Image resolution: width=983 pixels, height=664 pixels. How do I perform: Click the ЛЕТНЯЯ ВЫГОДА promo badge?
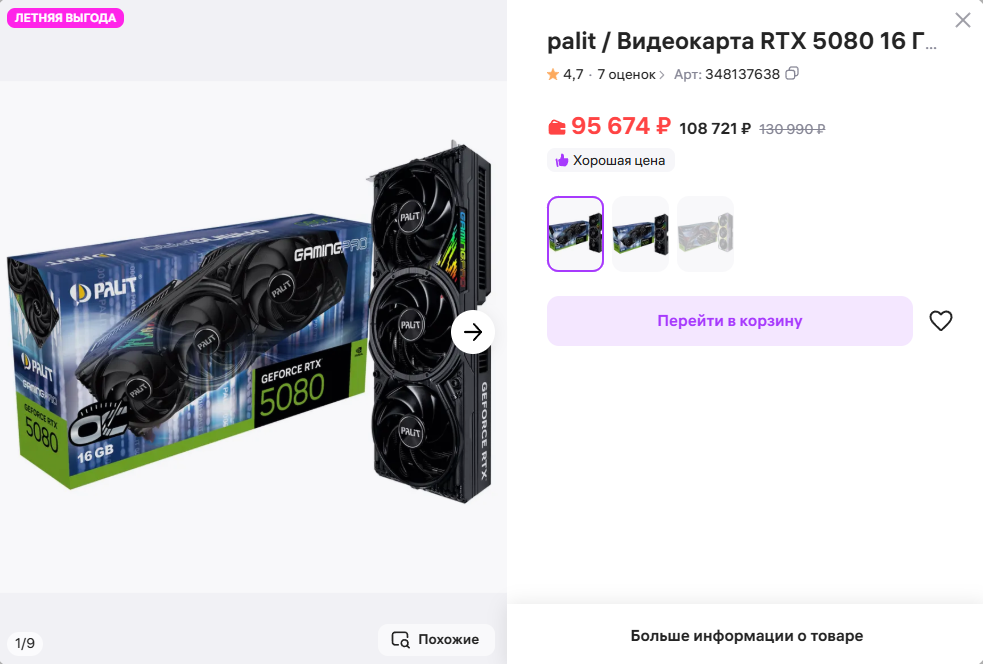click(x=65, y=18)
